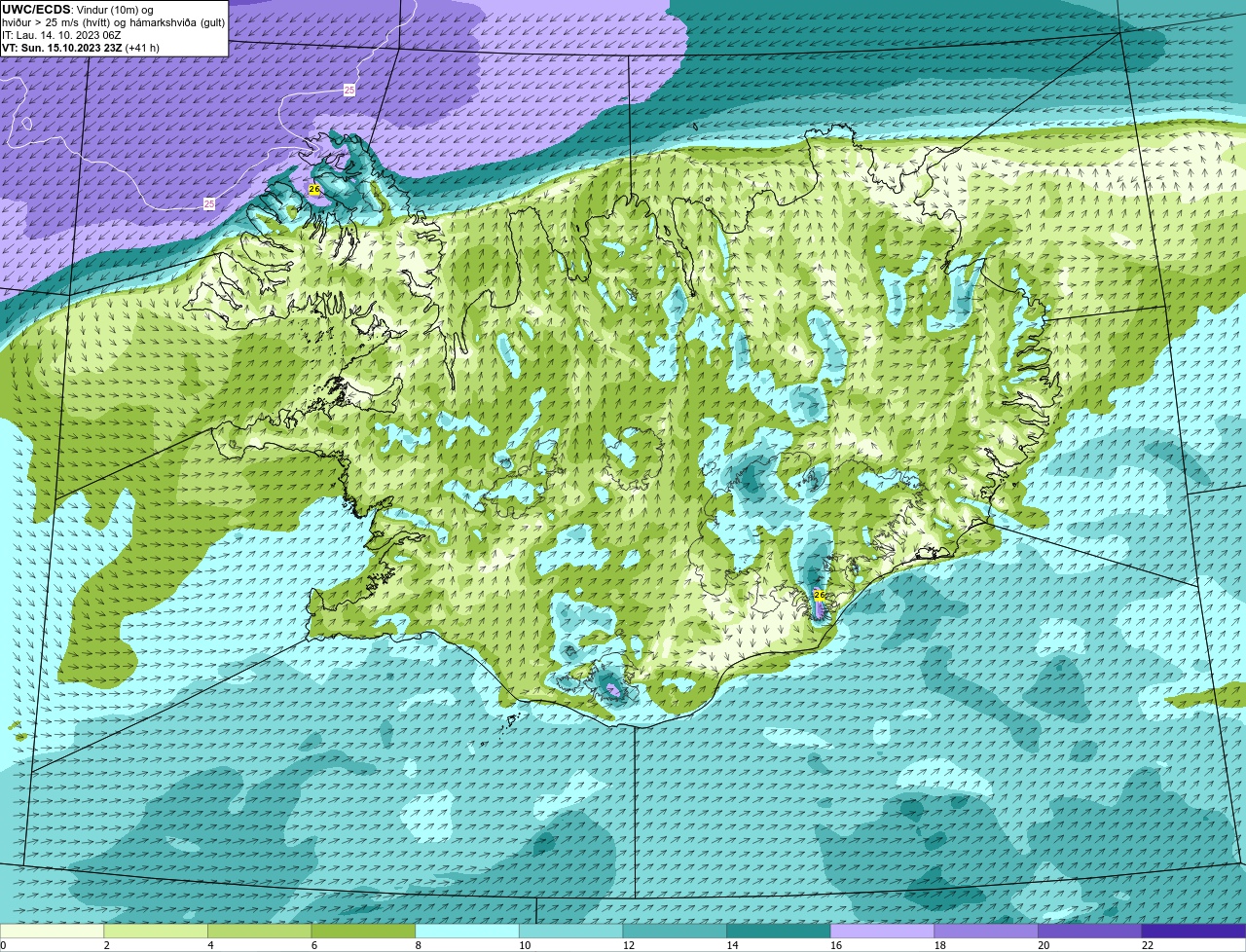Click the light lavender 16–18 m/s legend swatch
This screenshot has width=1246, height=952.
(x=882, y=931)
